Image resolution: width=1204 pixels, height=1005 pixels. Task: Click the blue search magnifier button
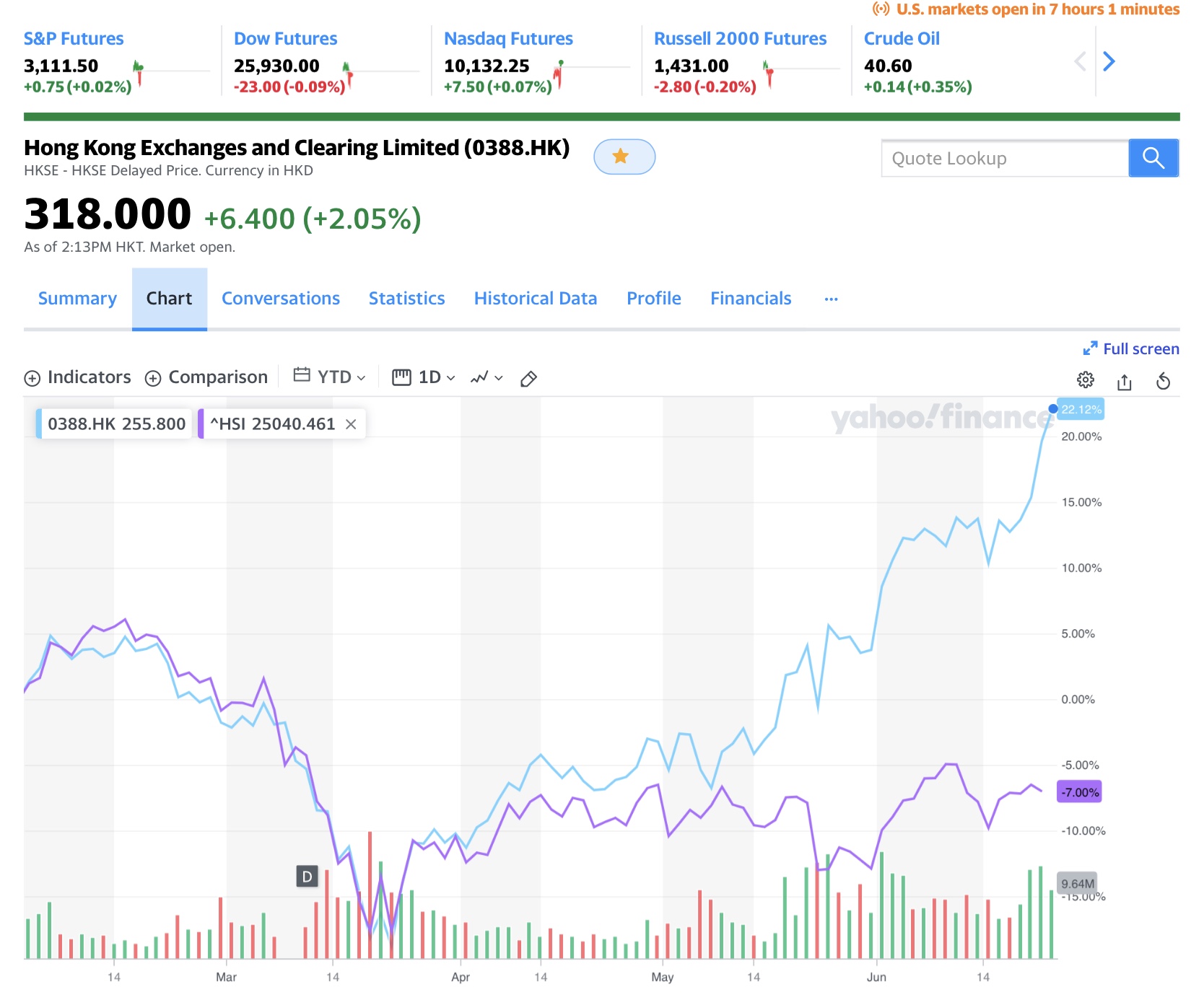click(1153, 158)
